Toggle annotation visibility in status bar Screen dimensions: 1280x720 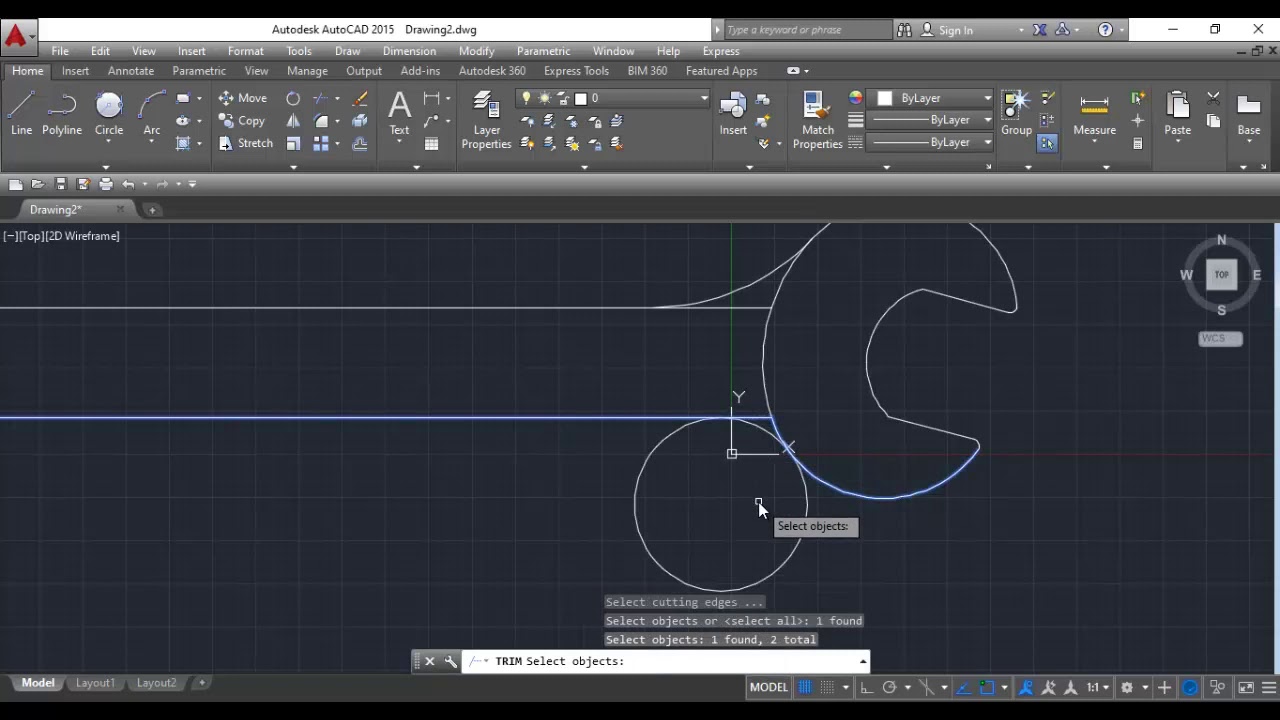pyautogui.click(x=1026, y=687)
